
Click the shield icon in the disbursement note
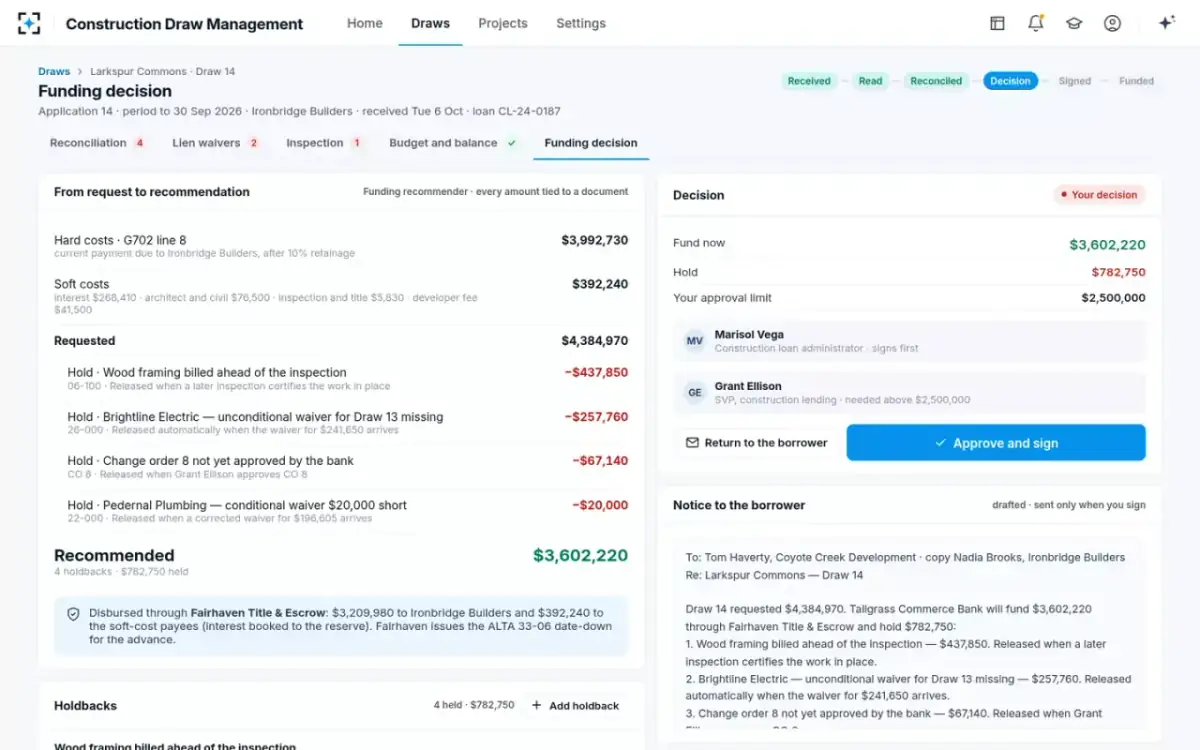[x=73, y=614]
